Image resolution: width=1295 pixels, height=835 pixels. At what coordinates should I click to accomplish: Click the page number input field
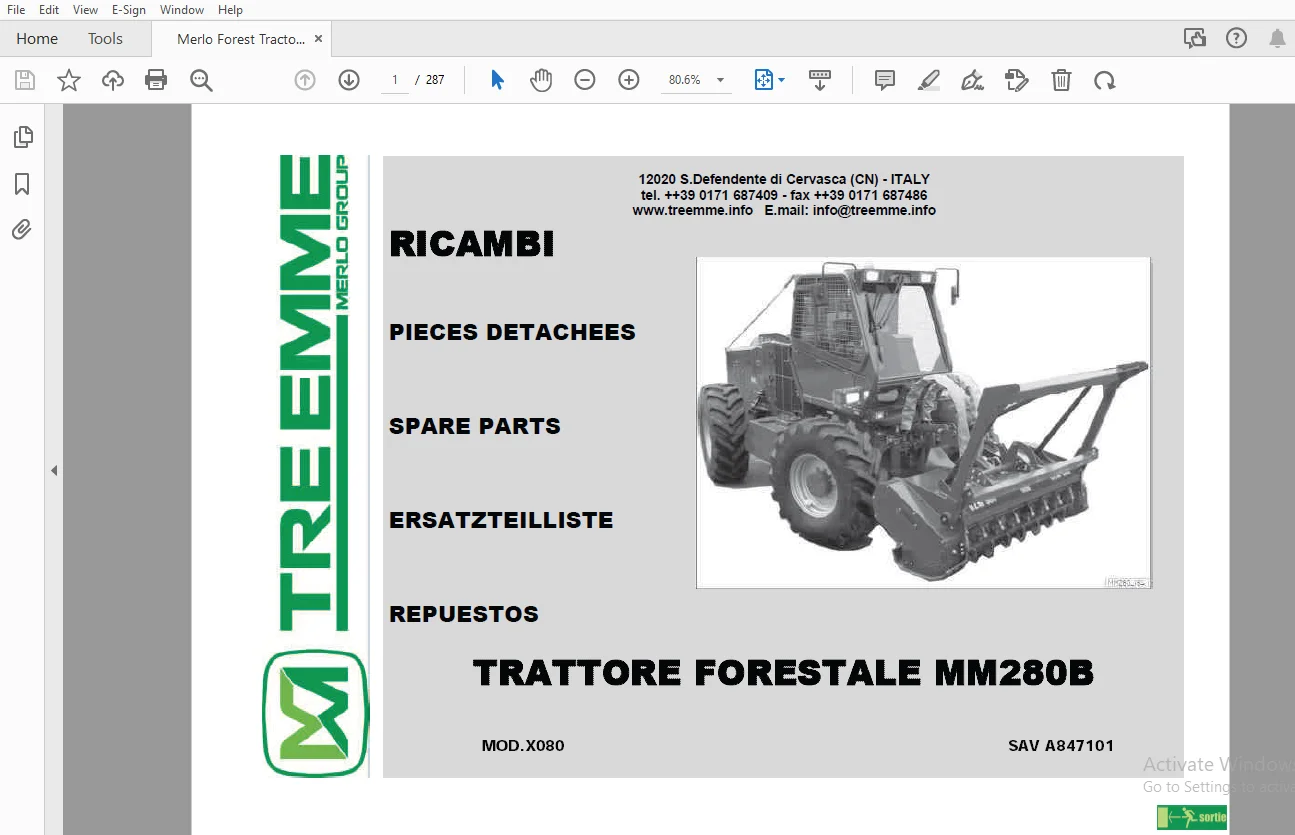[x=395, y=80]
